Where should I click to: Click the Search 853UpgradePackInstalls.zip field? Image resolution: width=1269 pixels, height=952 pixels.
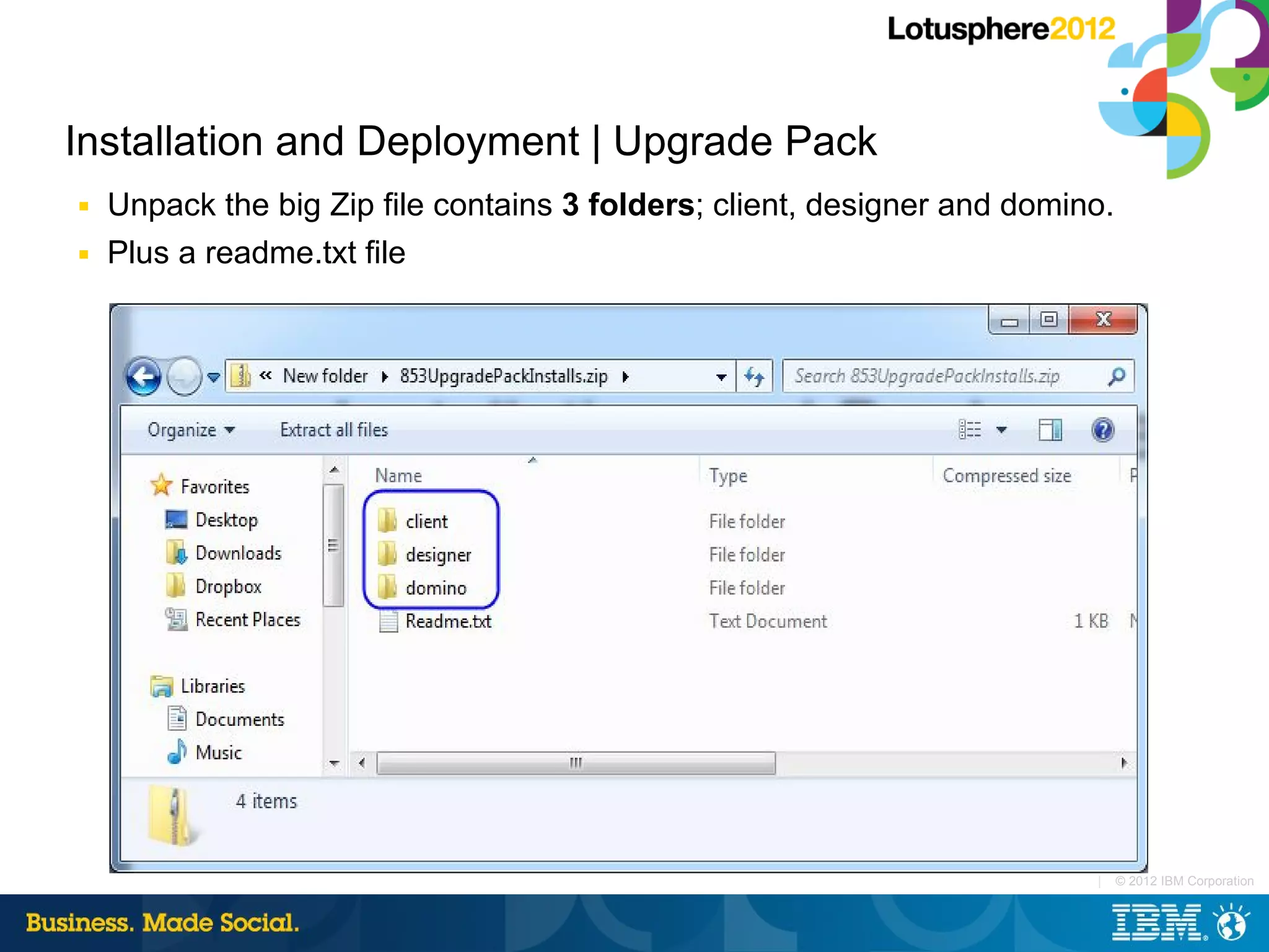958,376
